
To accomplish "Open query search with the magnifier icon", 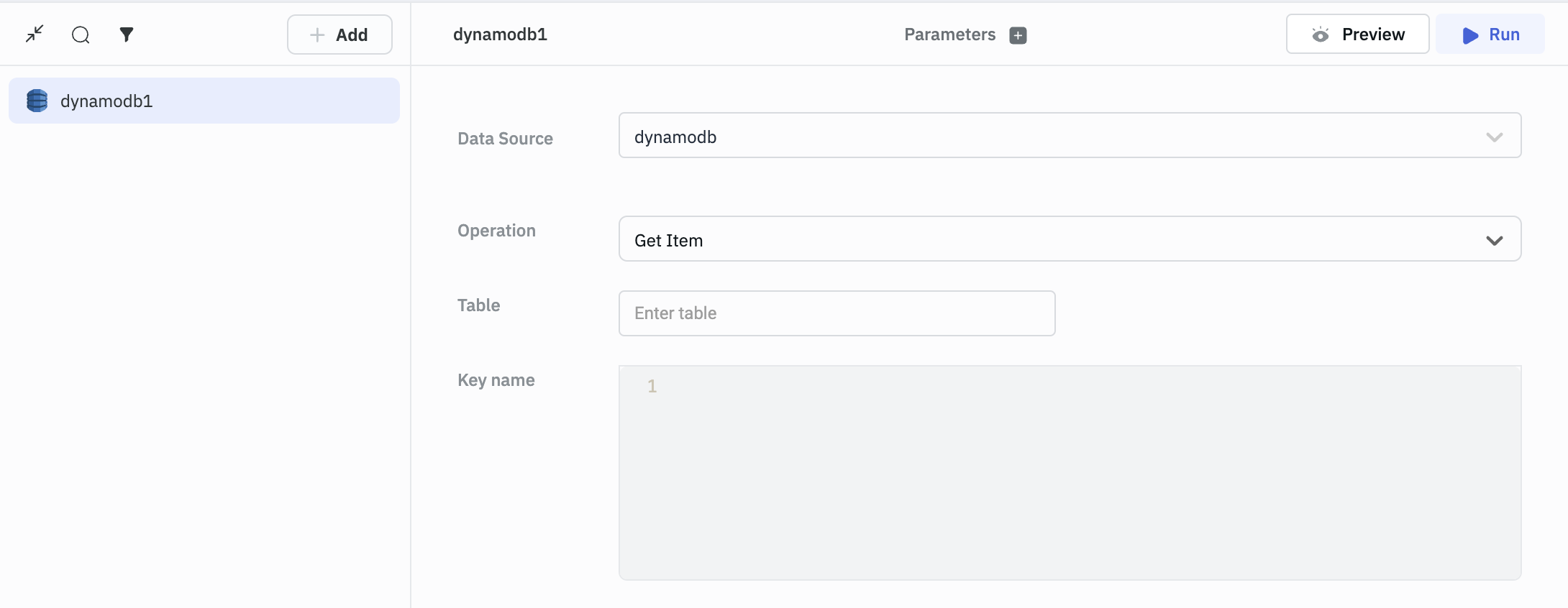I will click(x=81, y=34).
